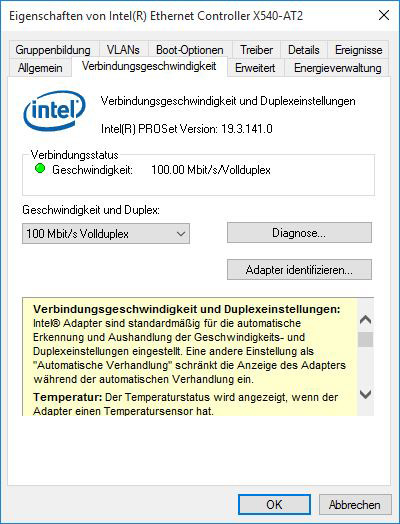Show the Details tab
The height and width of the screenshot is (524, 400).
[304, 50]
